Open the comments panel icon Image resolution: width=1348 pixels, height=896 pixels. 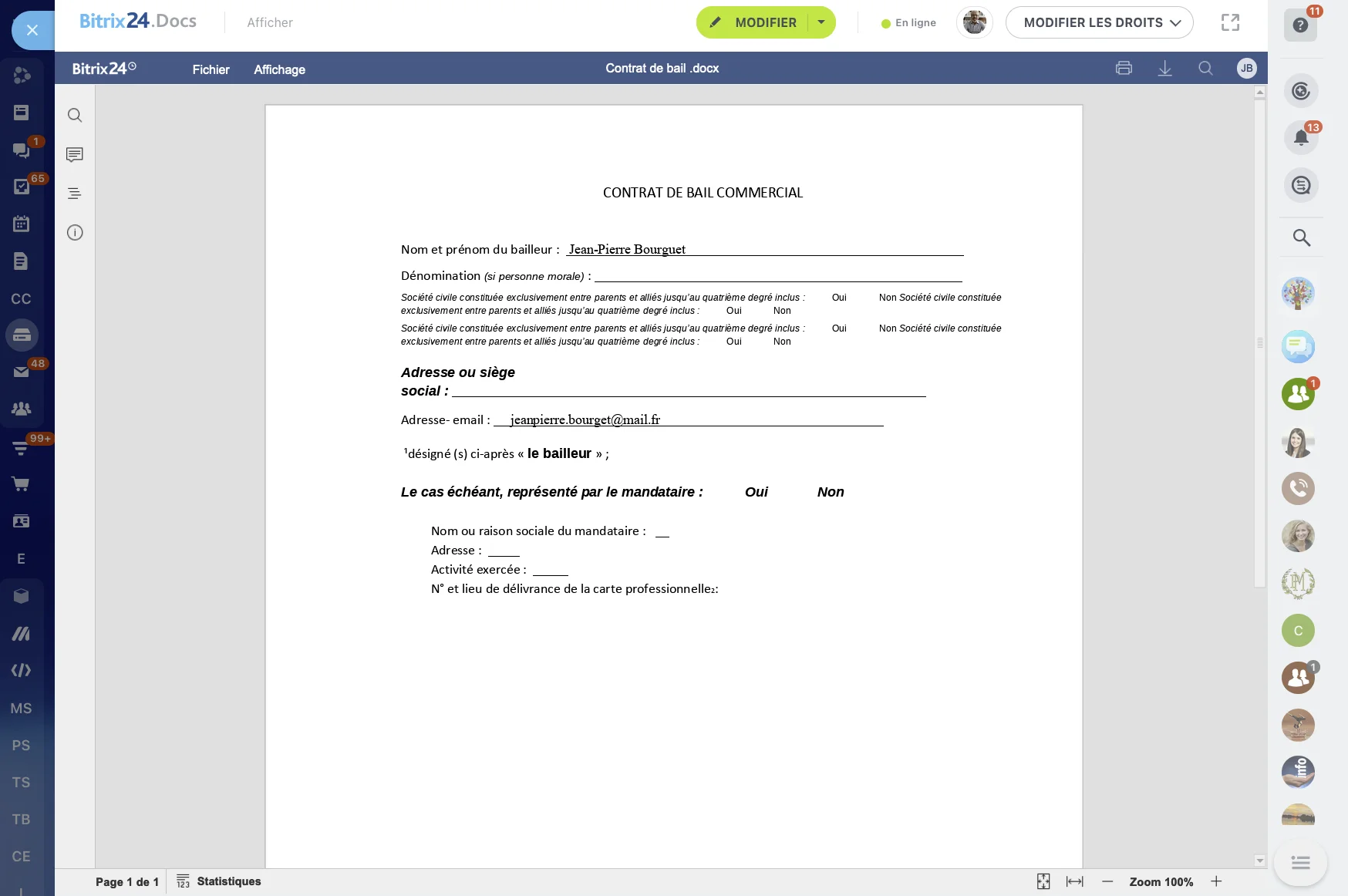coord(75,155)
